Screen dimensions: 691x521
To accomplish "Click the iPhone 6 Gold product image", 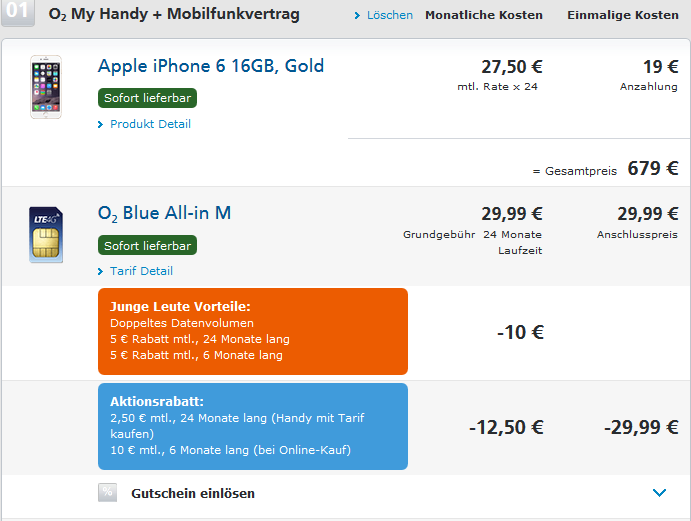I will tap(46, 87).
